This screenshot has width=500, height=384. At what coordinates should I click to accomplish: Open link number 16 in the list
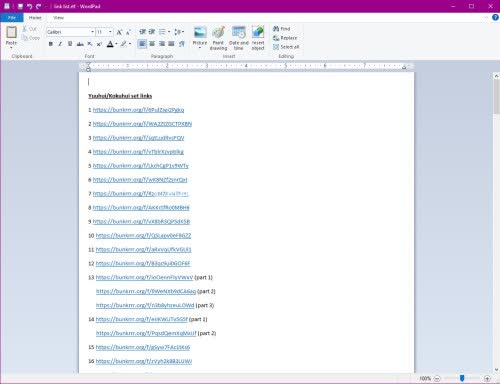click(144, 361)
